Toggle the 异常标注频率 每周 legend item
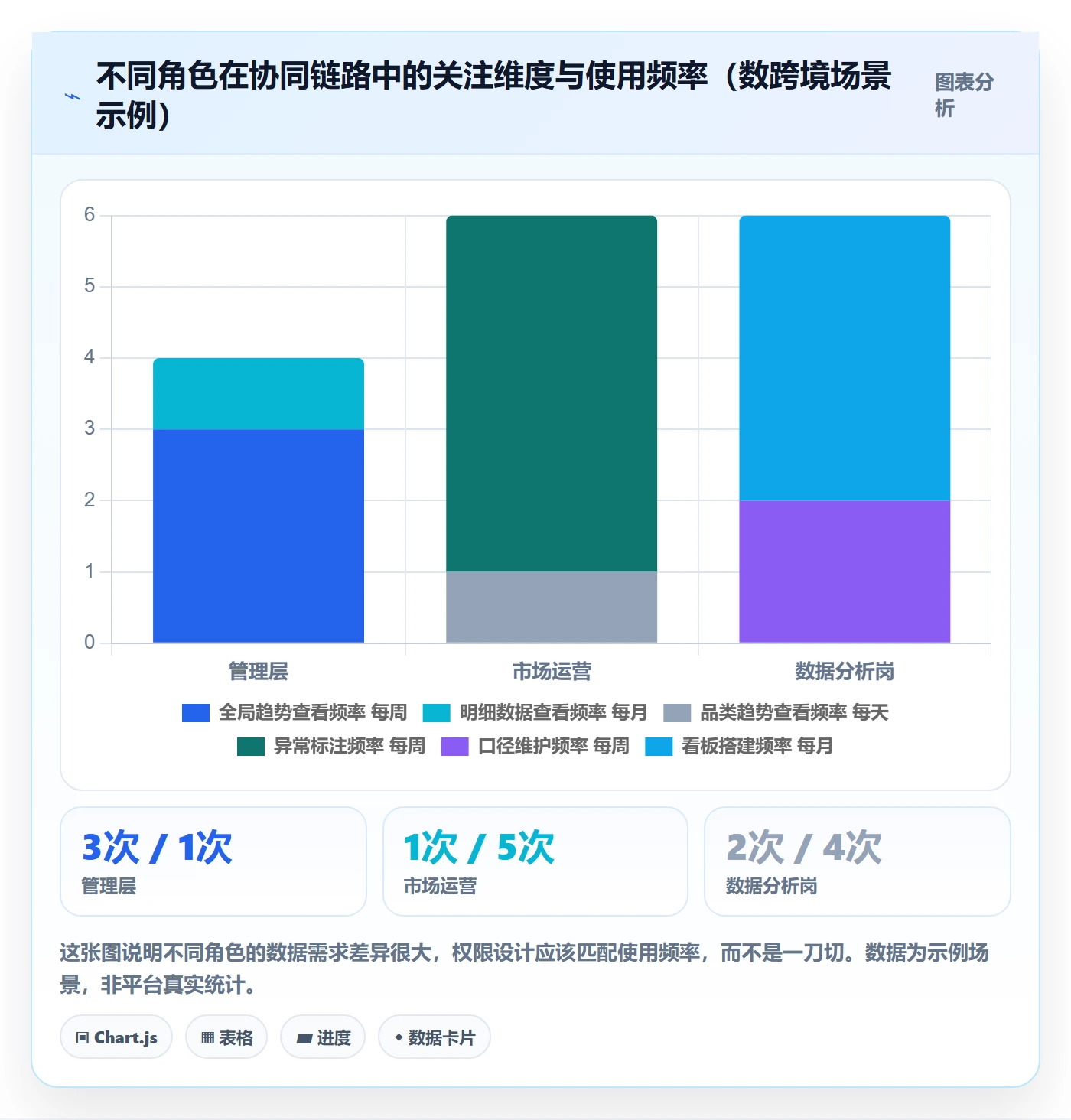Image resolution: width=1071 pixels, height=1120 pixels. point(331,746)
